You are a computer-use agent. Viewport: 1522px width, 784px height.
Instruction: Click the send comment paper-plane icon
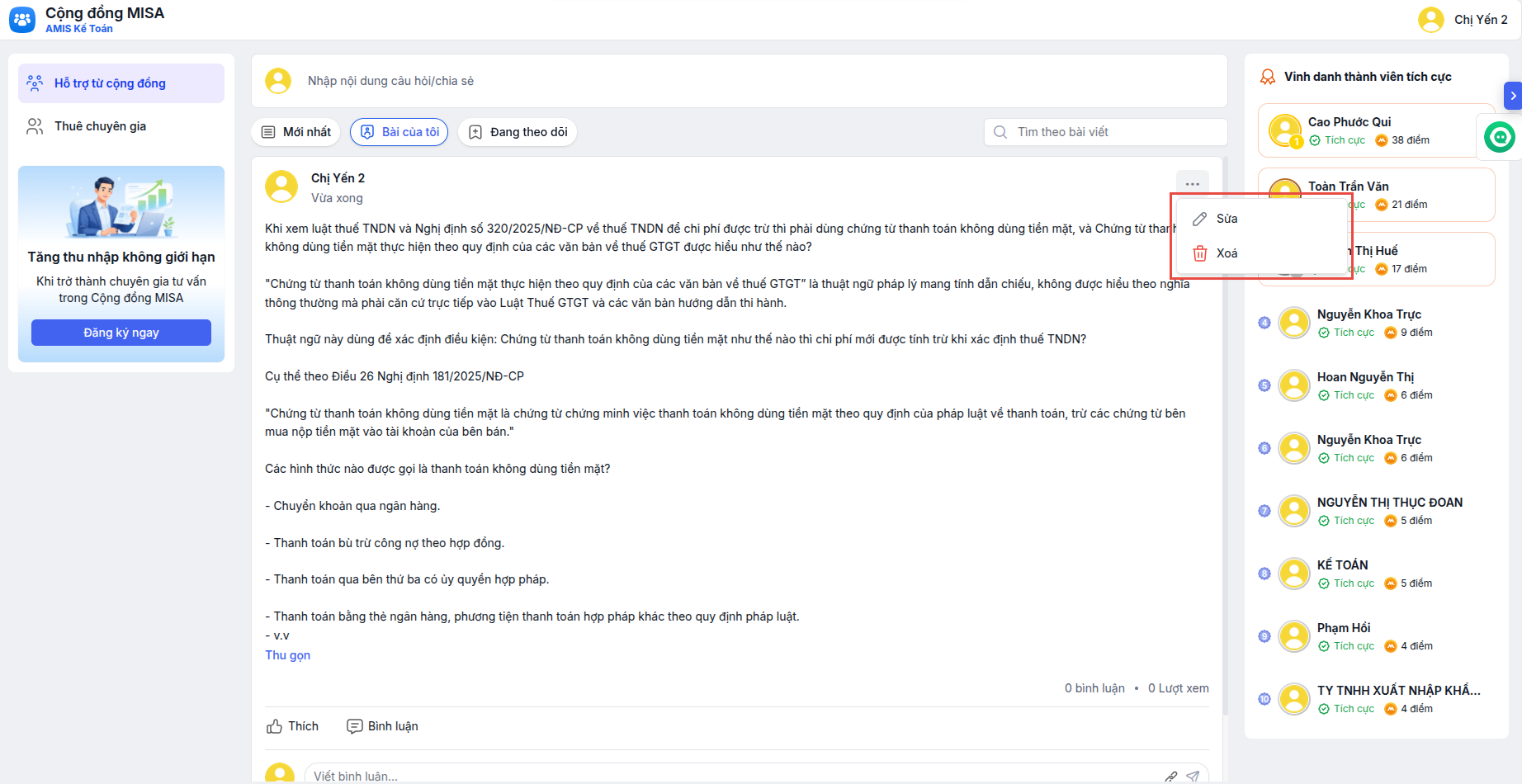pyautogui.click(x=1193, y=776)
